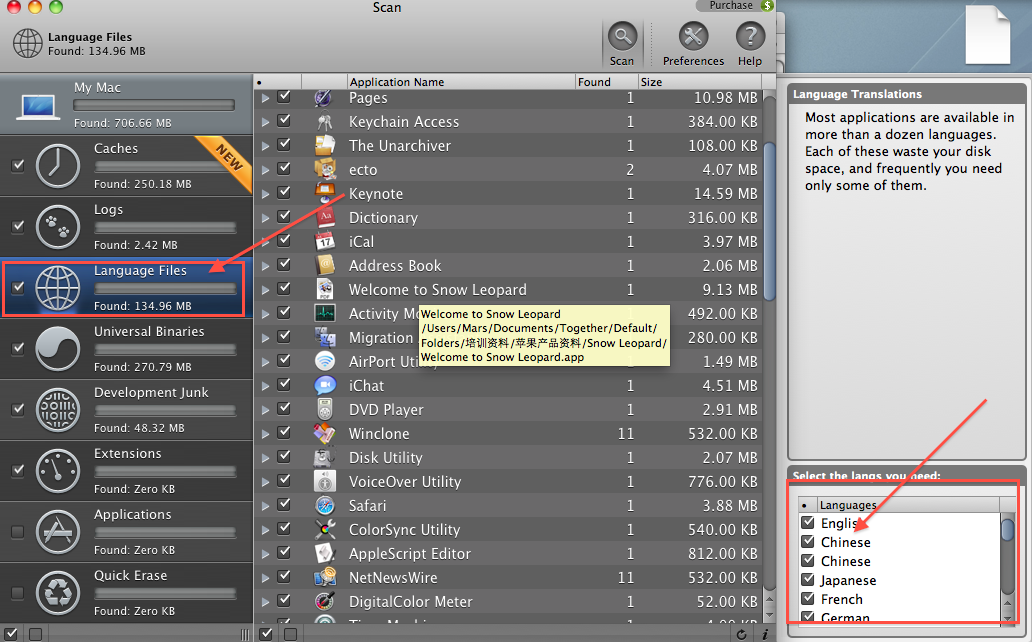Click the refresh icon at list bottom
This screenshot has height=642, width=1032.
(742, 634)
